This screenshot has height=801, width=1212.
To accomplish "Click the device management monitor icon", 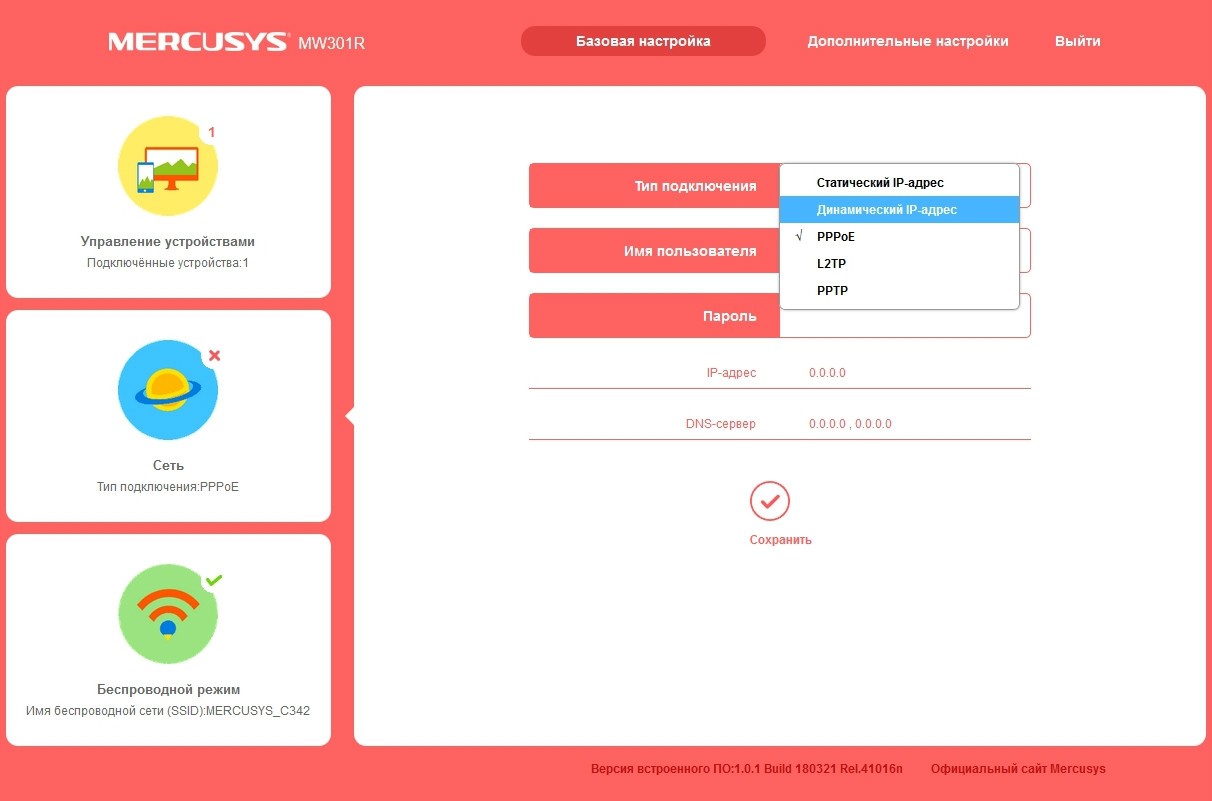I will (167, 167).
